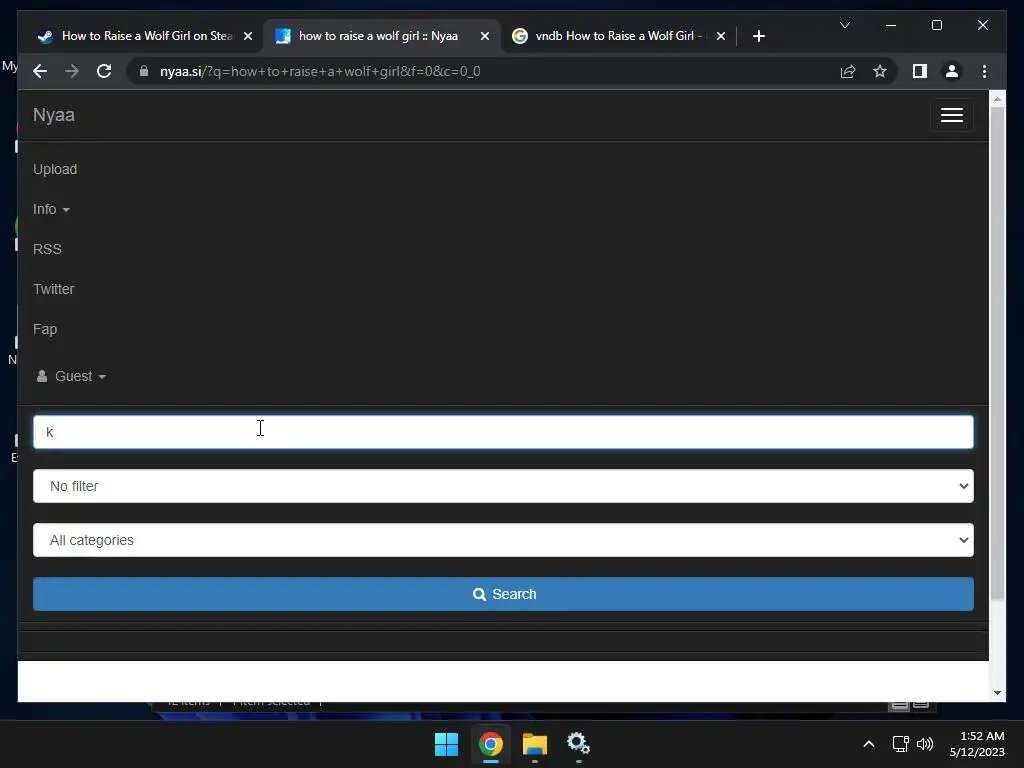Open File Explorer from the taskbar
The image size is (1024, 768).
(x=534, y=744)
